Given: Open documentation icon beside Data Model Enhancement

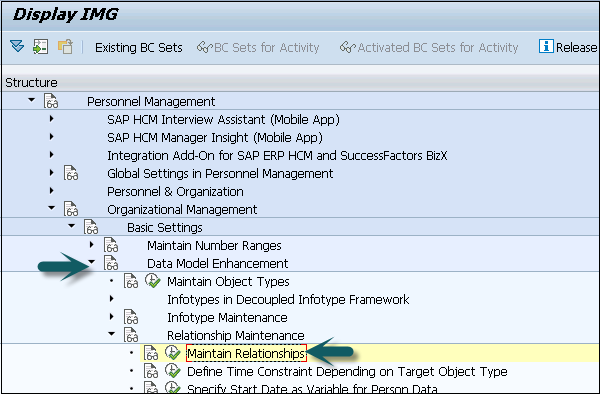Looking at the screenshot, I should [111, 263].
